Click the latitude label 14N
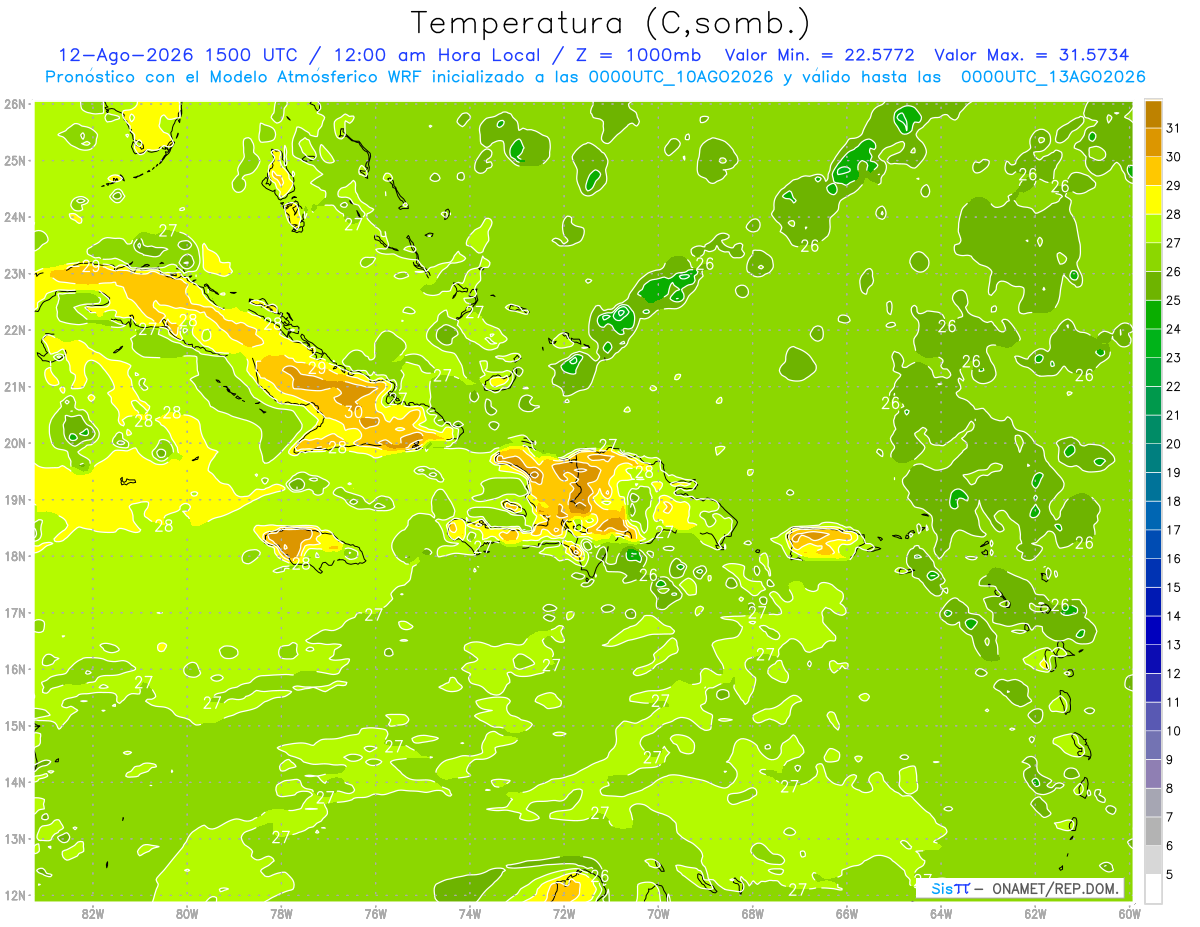Image resolution: width=1200 pixels, height=927 pixels. pos(15,782)
